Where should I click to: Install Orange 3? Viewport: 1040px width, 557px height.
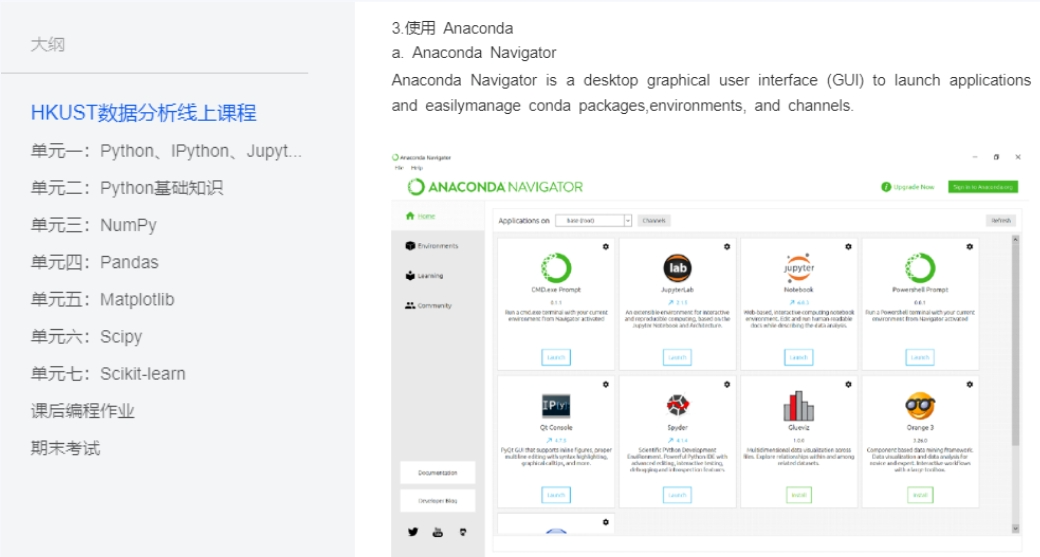click(x=920, y=495)
